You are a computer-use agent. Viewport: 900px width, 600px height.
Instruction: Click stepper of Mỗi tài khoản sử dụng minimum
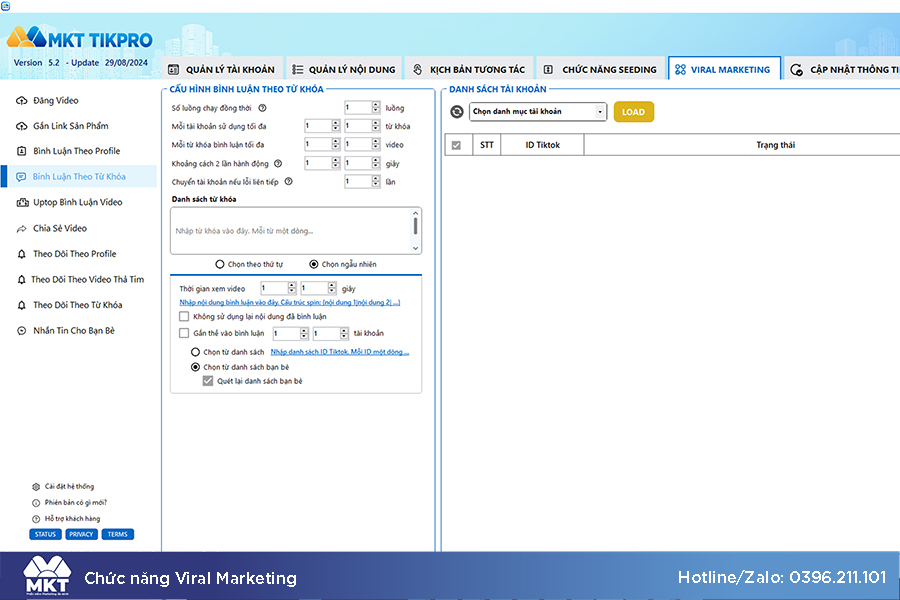pos(336,126)
